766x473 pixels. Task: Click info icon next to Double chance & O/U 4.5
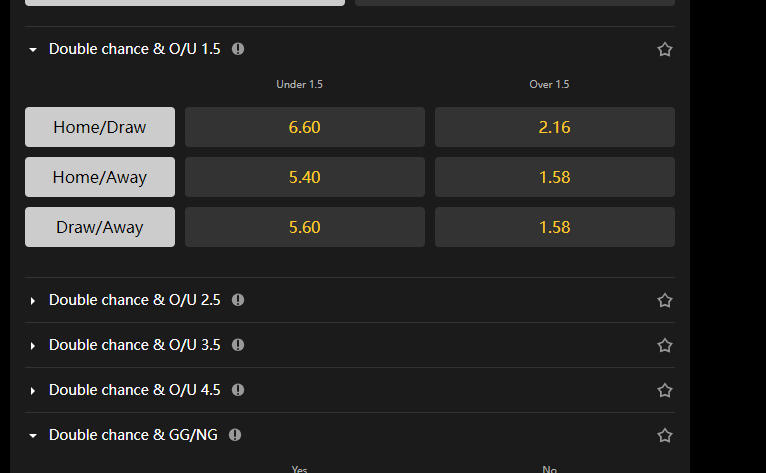pos(238,390)
